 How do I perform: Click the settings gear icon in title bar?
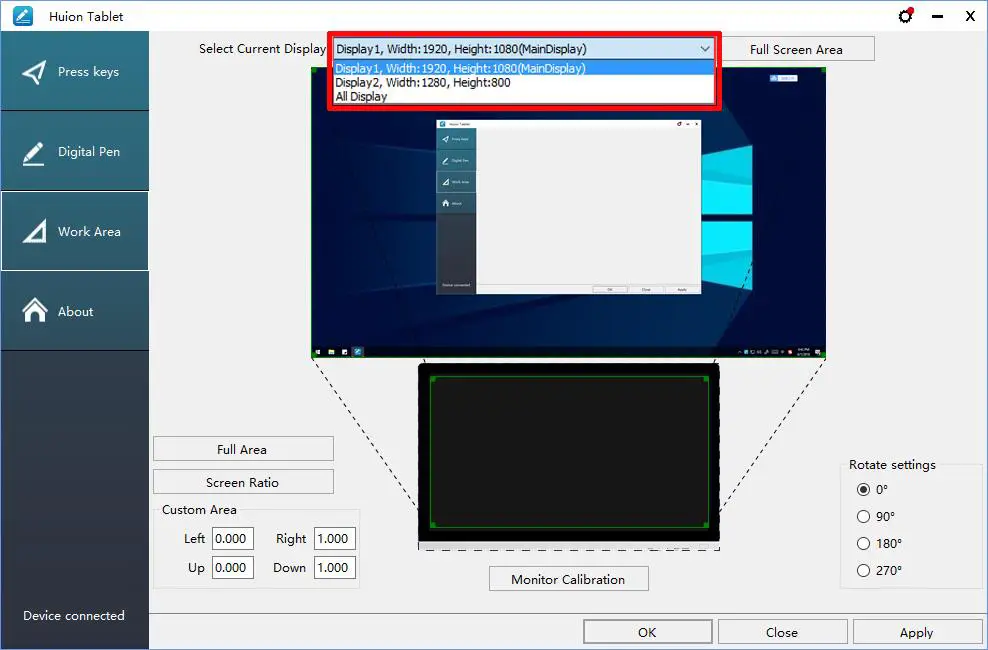tap(906, 16)
